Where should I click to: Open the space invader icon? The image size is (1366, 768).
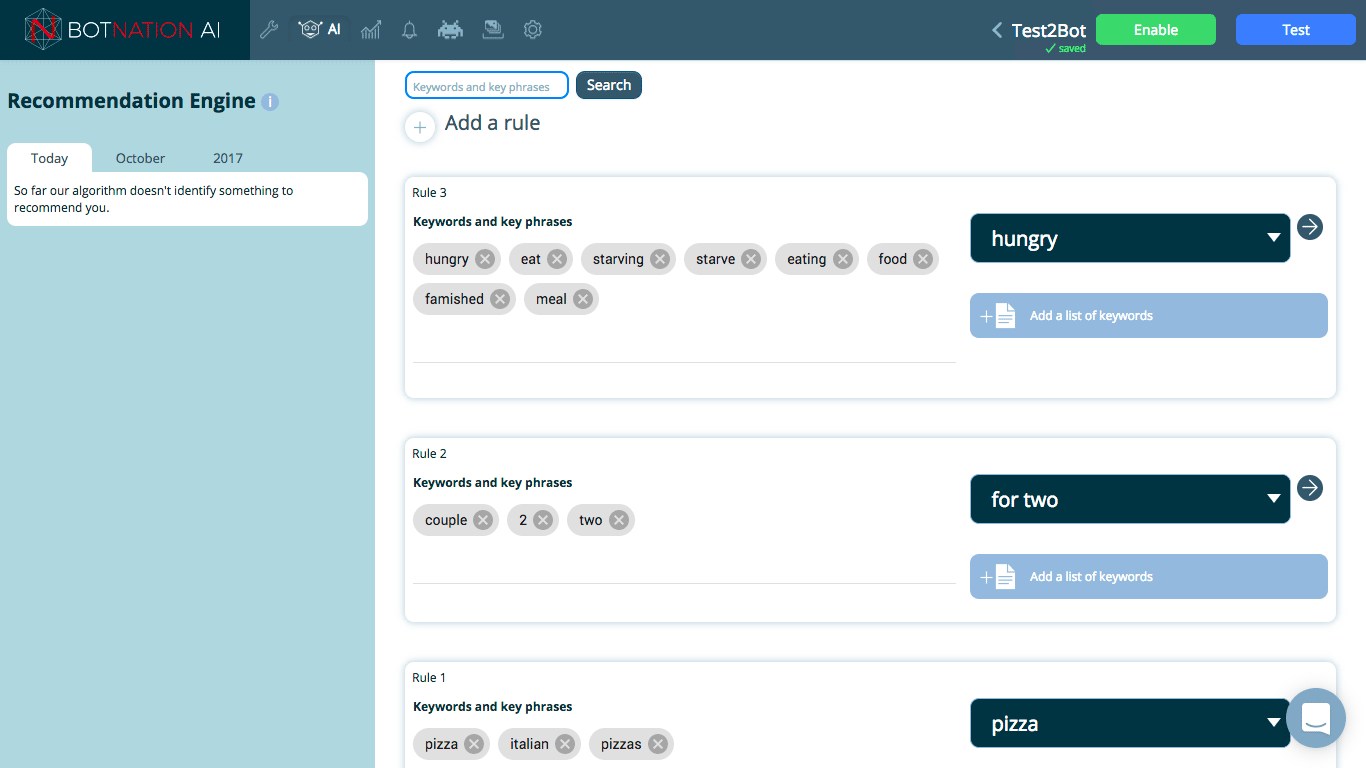click(x=450, y=30)
